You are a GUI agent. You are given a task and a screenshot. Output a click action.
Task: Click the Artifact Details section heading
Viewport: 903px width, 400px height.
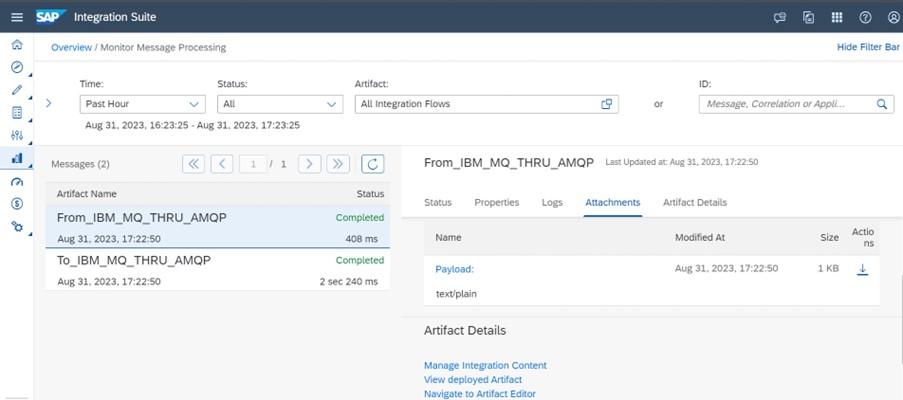click(x=465, y=331)
